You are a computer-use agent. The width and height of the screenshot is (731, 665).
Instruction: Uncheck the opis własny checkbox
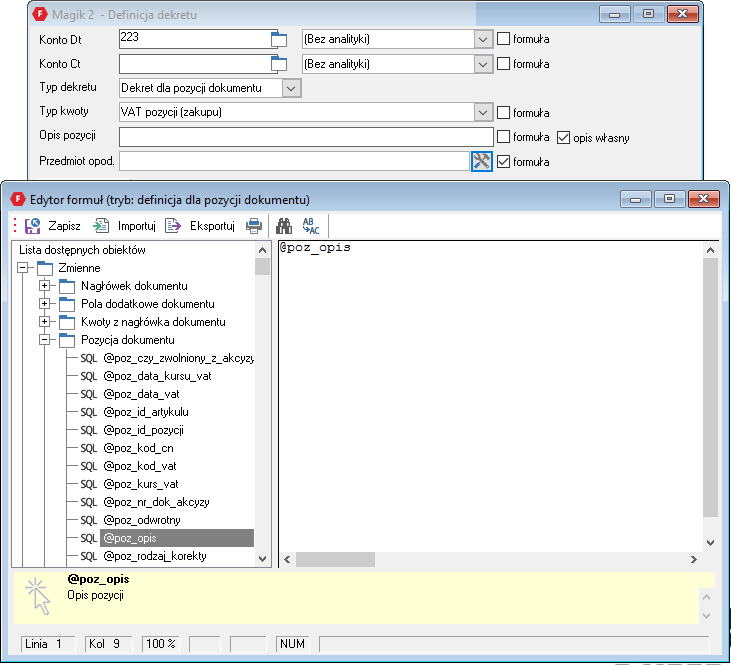pyautogui.click(x=564, y=137)
